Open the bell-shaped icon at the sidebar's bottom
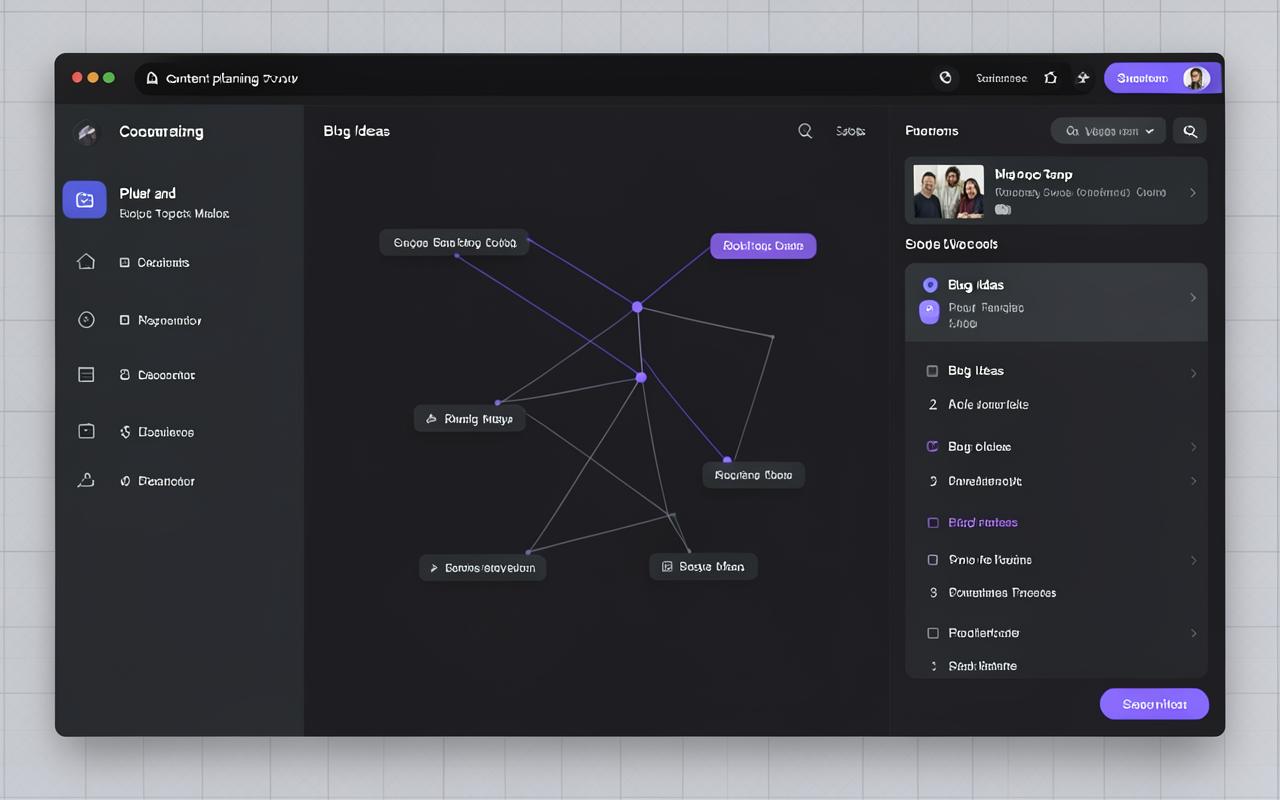Screen dimensions: 1280x800 tap(86, 481)
